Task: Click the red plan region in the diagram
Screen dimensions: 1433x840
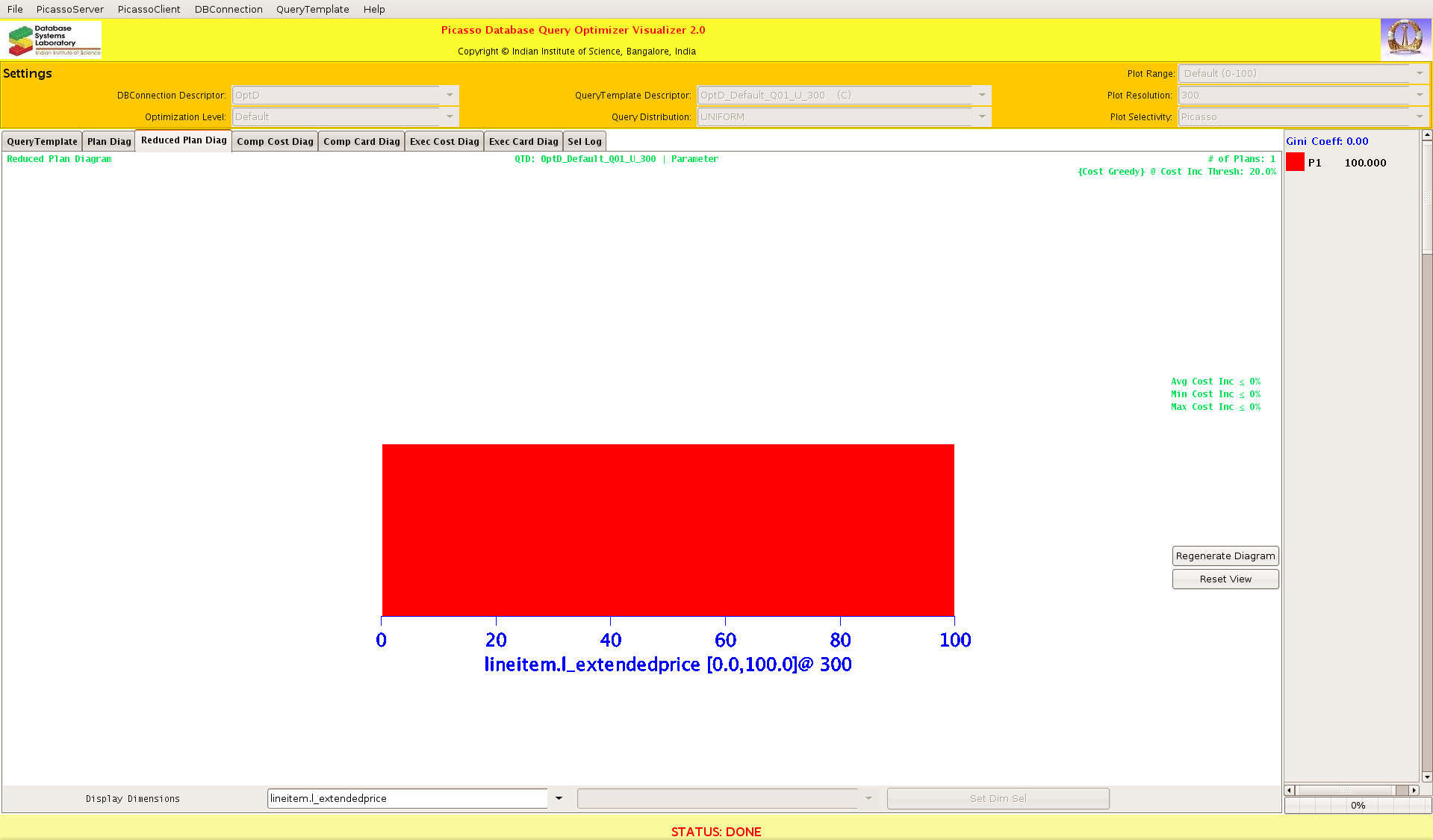Action: [668, 530]
